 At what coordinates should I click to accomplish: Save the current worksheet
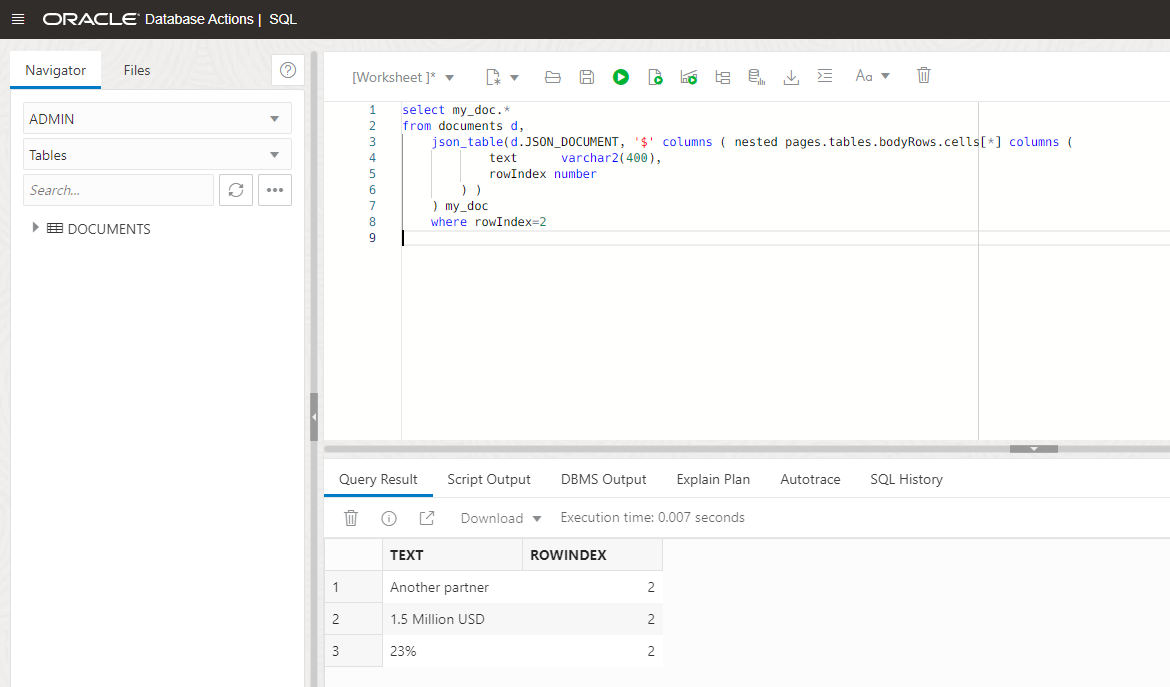coord(587,76)
